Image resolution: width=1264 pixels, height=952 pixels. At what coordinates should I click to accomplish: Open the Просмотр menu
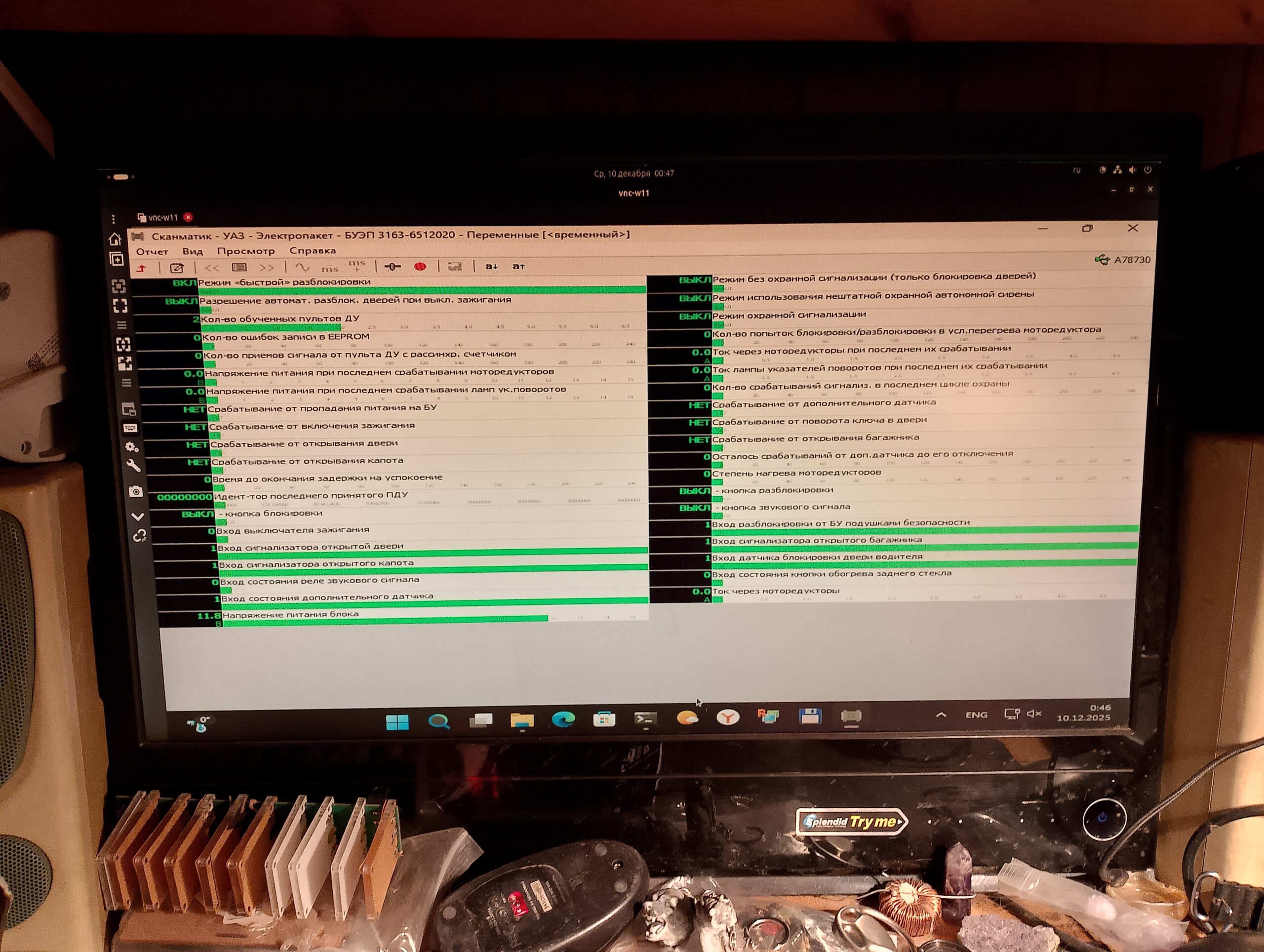(246, 251)
